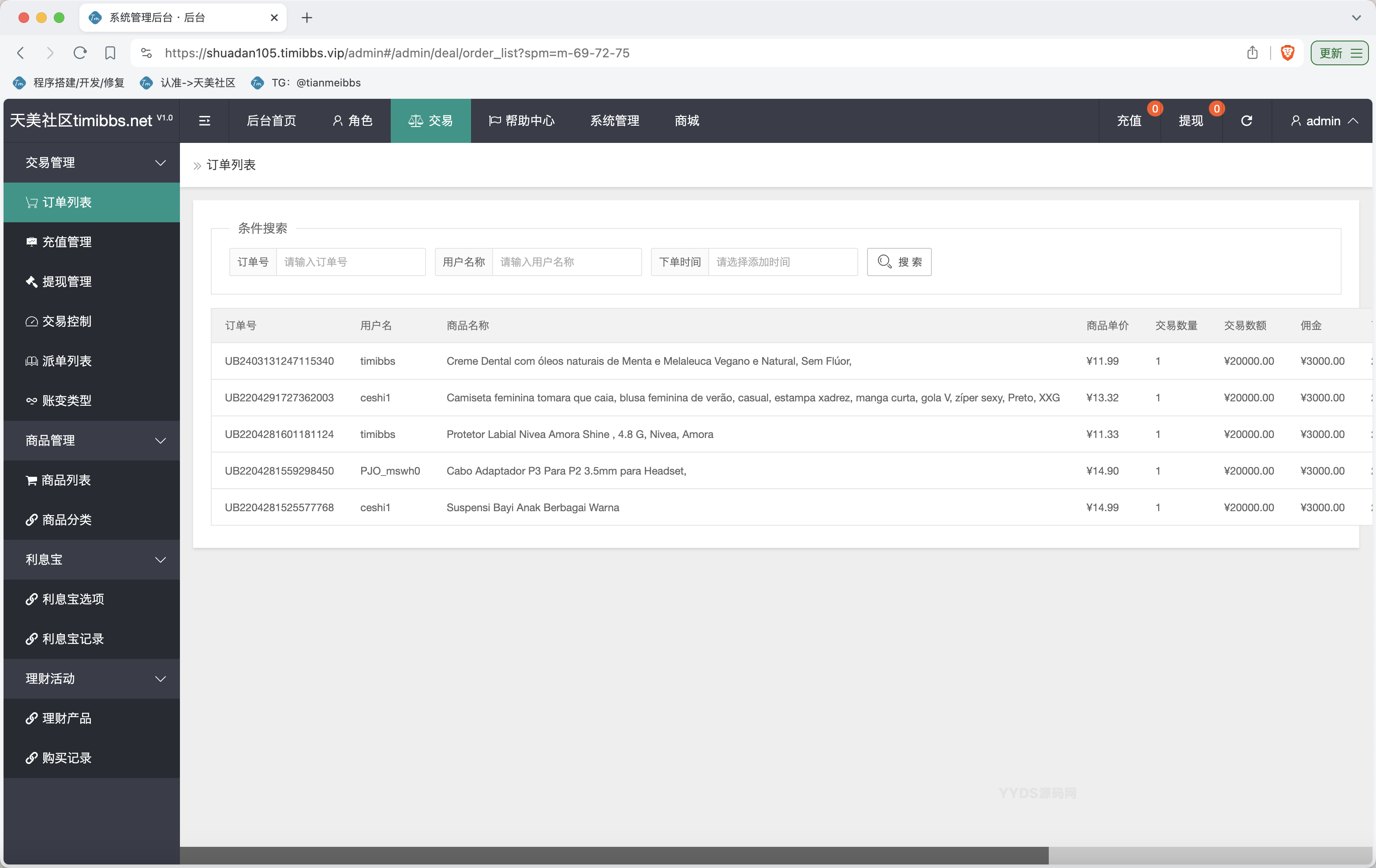Switch to the 帮助中心 top menu tab
This screenshot has height=868, width=1376.
click(x=522, y=120)
